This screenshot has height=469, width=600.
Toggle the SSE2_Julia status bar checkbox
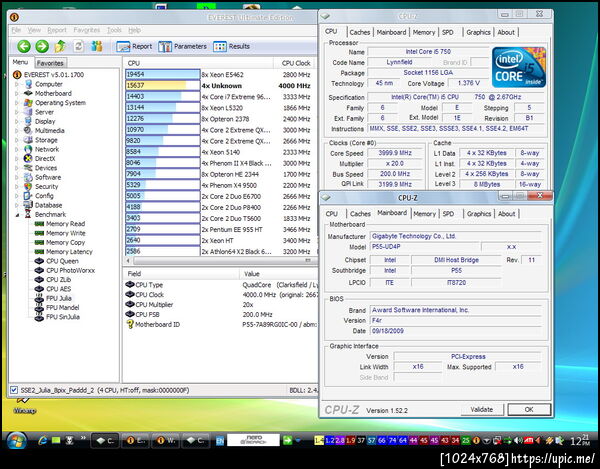pos(13,390)
